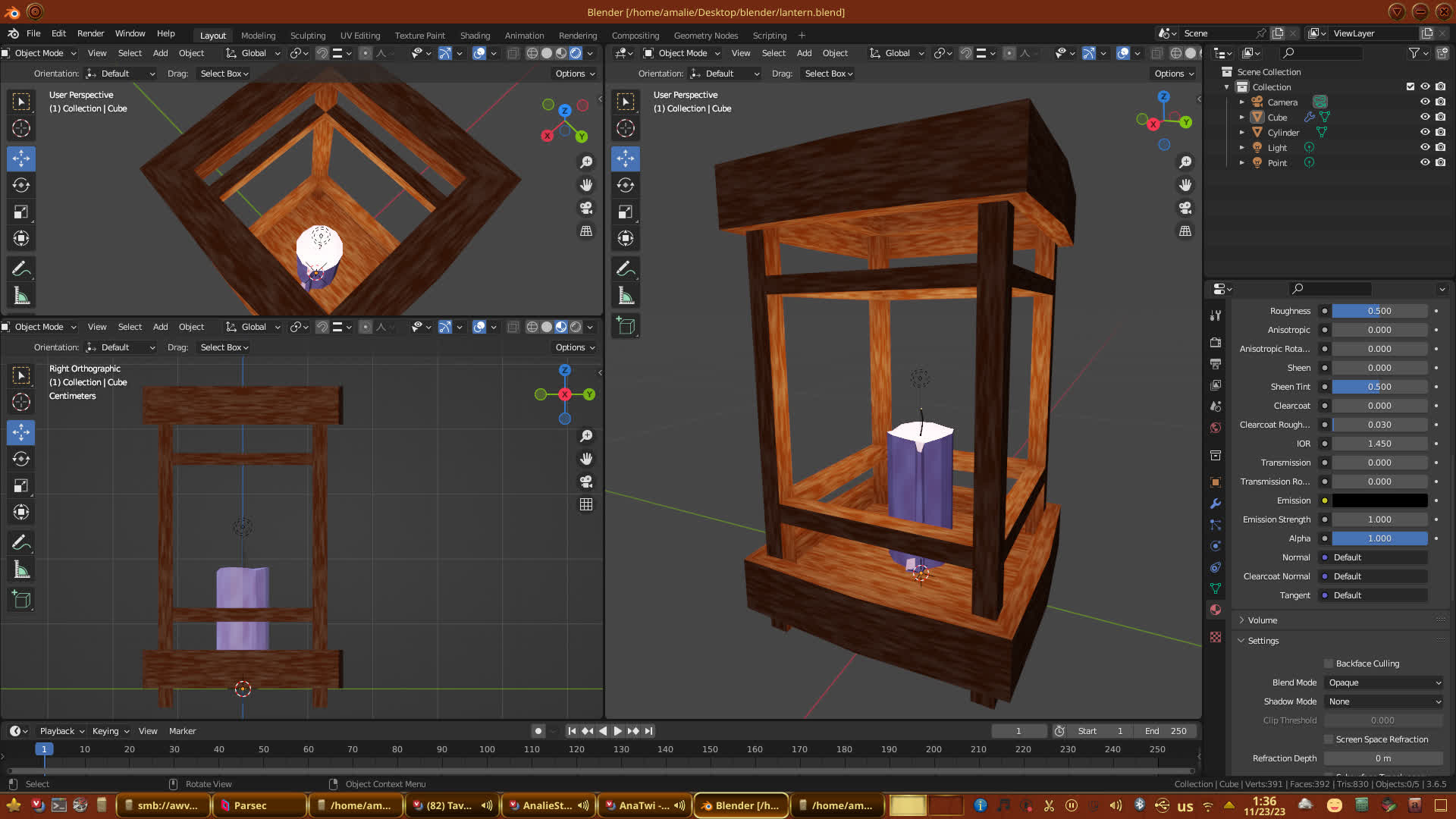Toggle camera view in right viewport
This screenshot has height=819, width=1456.
coord(1185,208)
